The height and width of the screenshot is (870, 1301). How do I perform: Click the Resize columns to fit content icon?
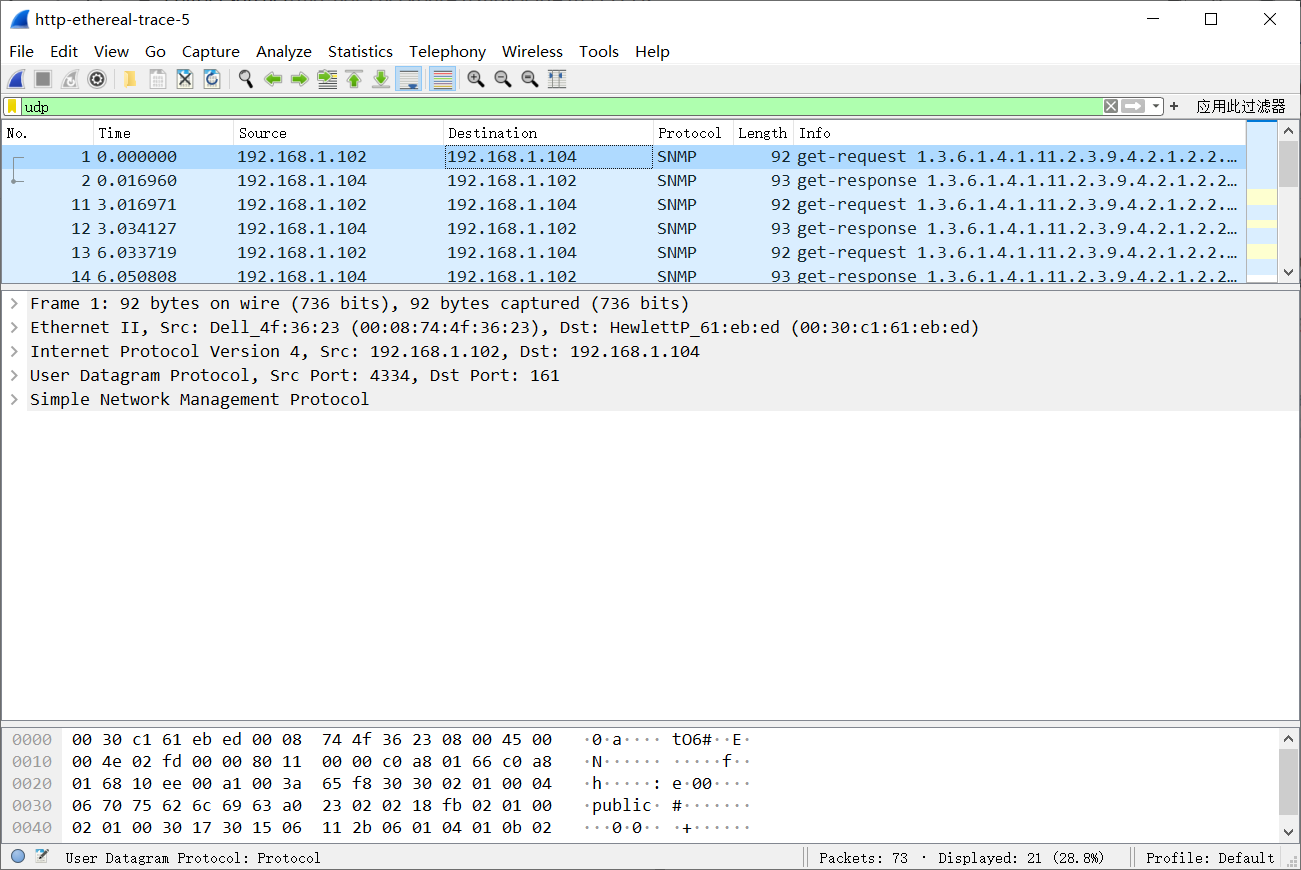click(557, 79)
